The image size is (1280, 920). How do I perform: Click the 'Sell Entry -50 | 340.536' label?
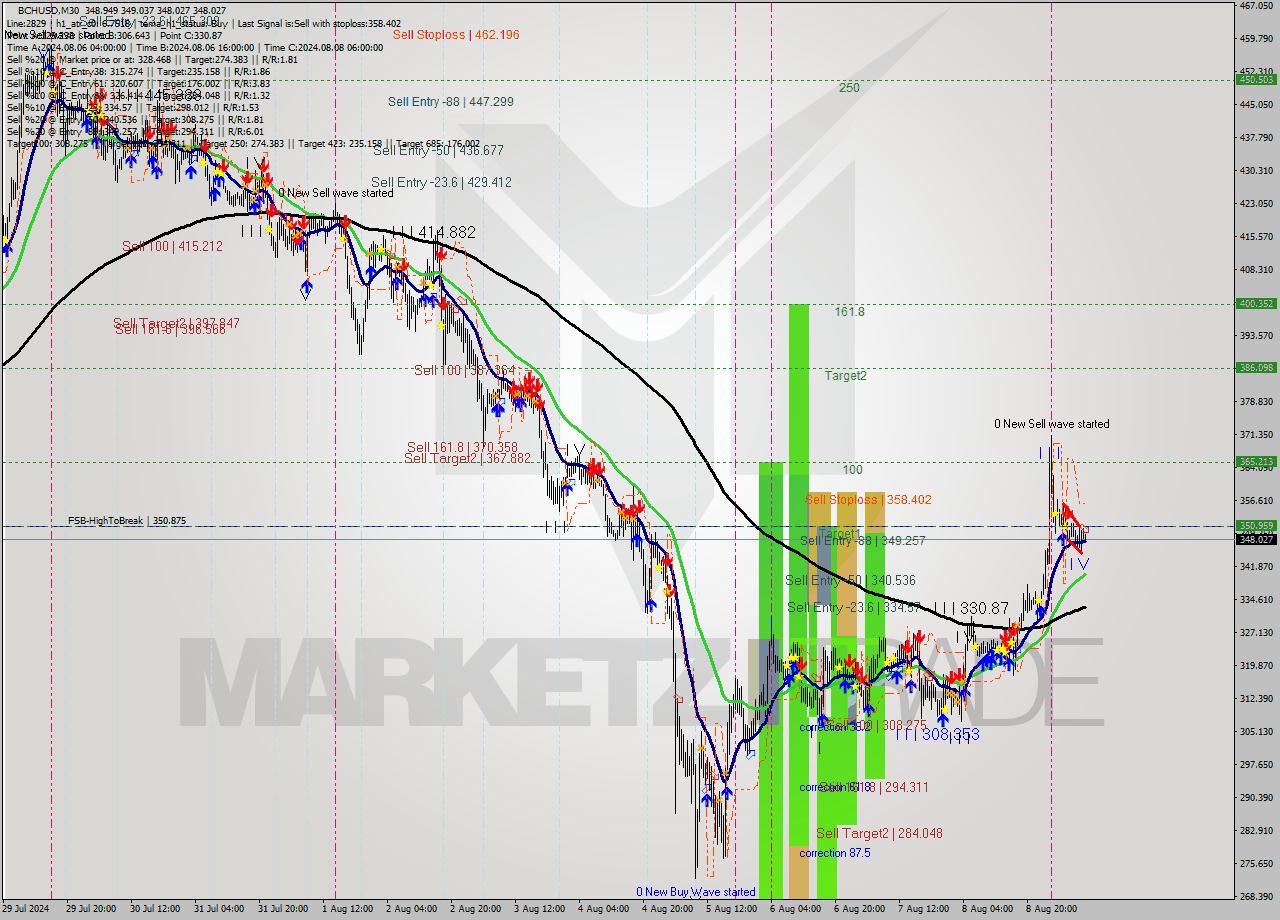tap(850, 581)
